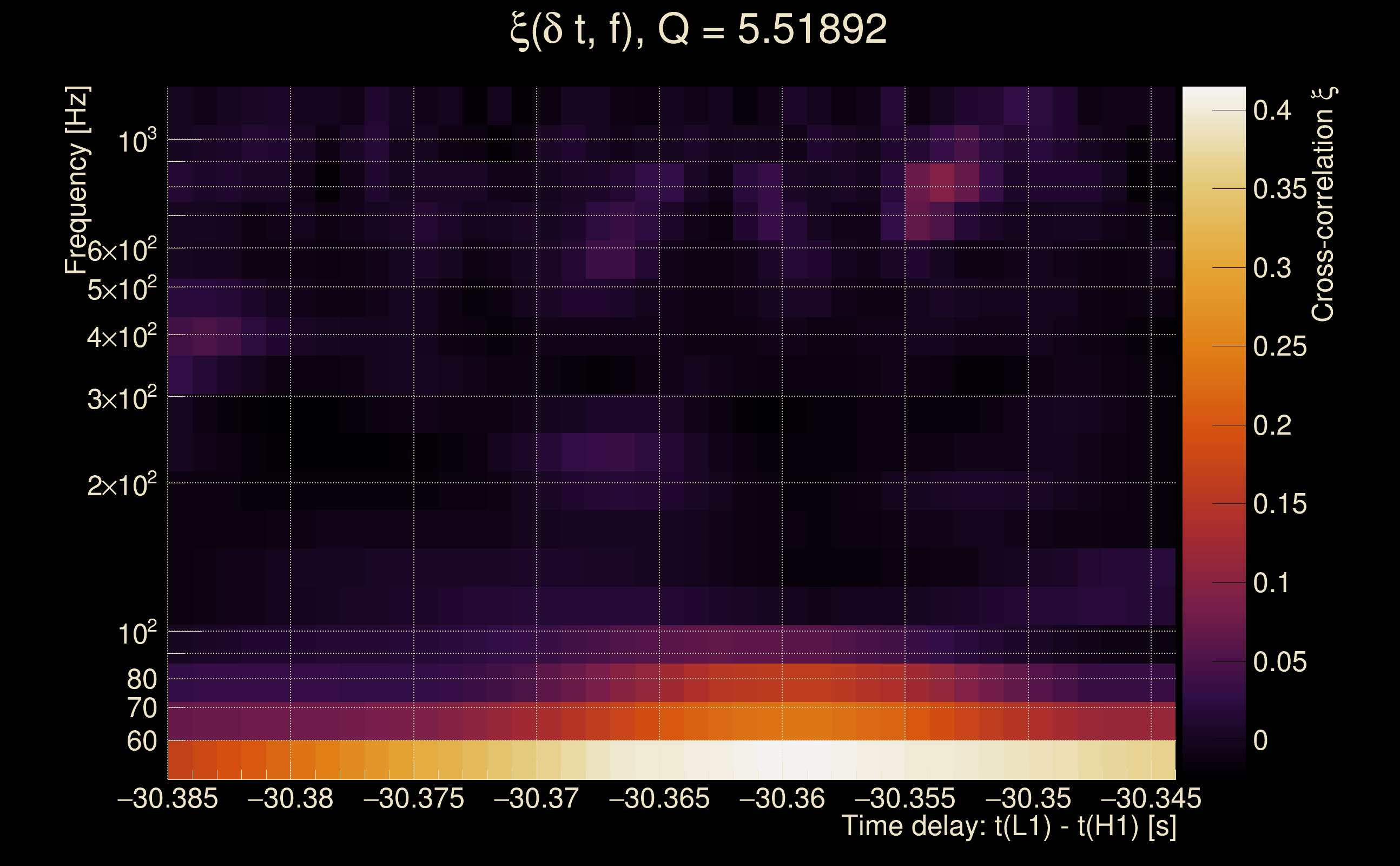This screenshot has height=866, width=1400.
Task: Click the Cross-correlation ξ colorbar label
Action: [x=1323, y=204]
